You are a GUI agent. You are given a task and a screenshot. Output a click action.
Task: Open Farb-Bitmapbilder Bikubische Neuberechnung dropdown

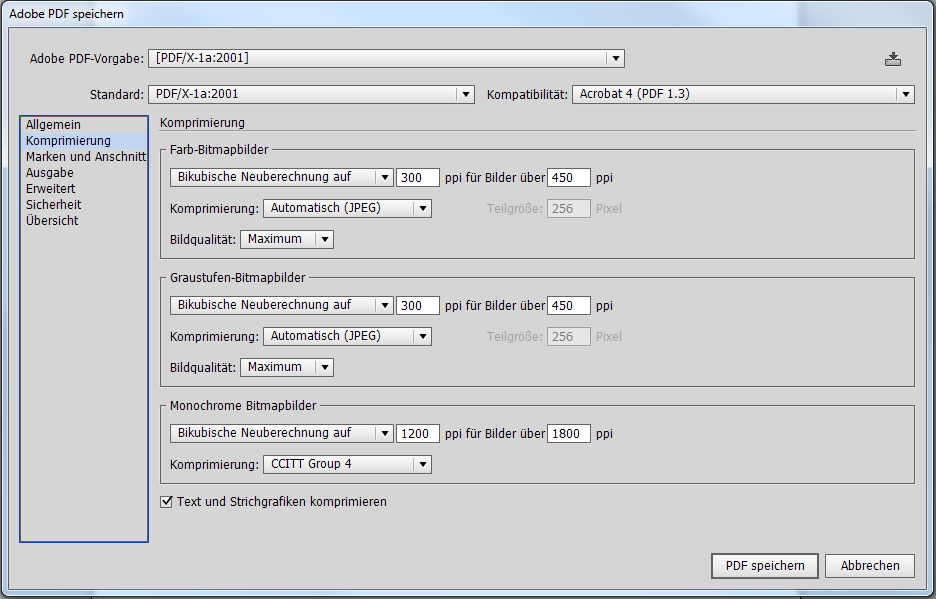(x=281, y=177)
